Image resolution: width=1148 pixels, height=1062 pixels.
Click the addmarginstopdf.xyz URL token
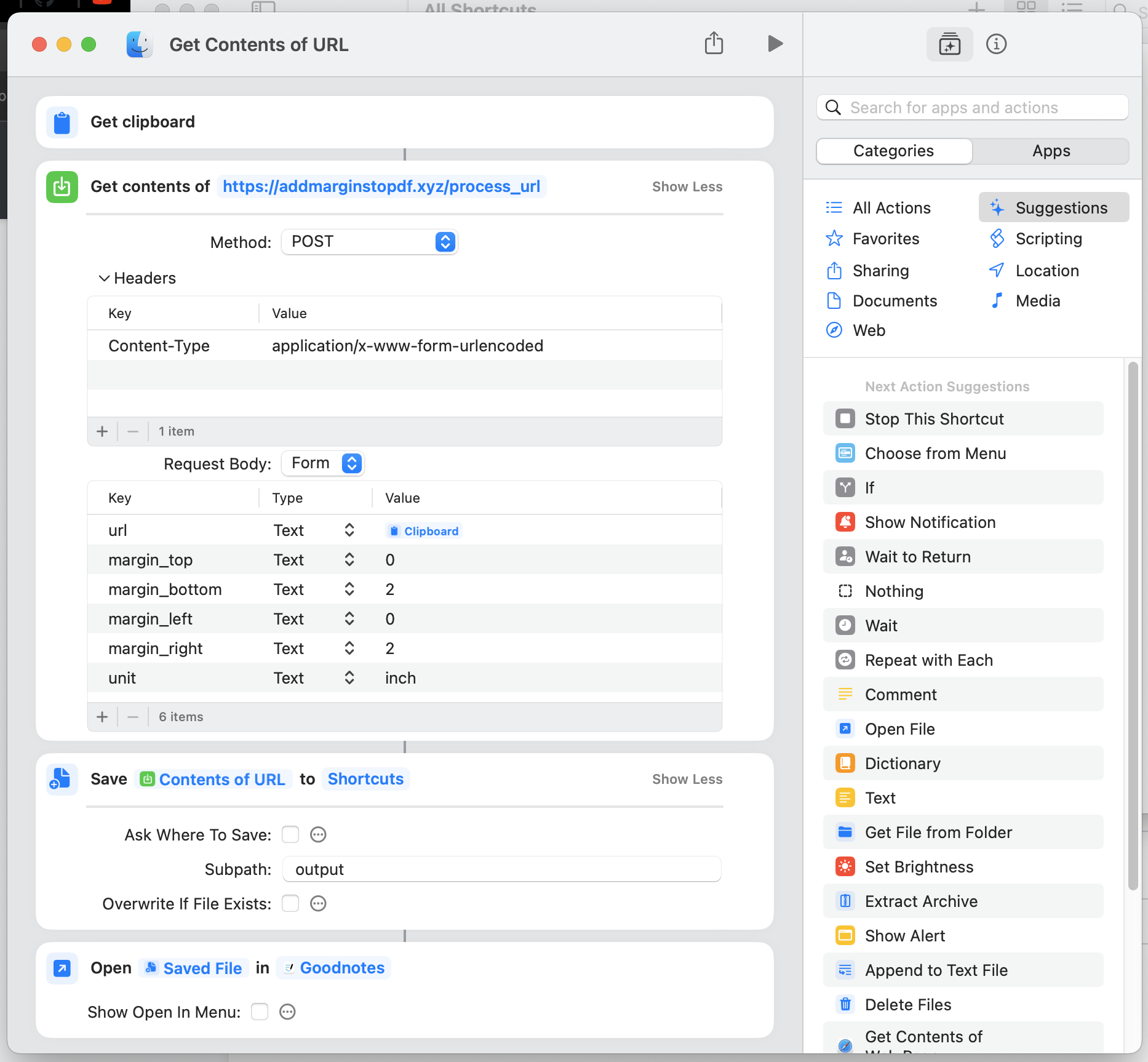[381, 186]
